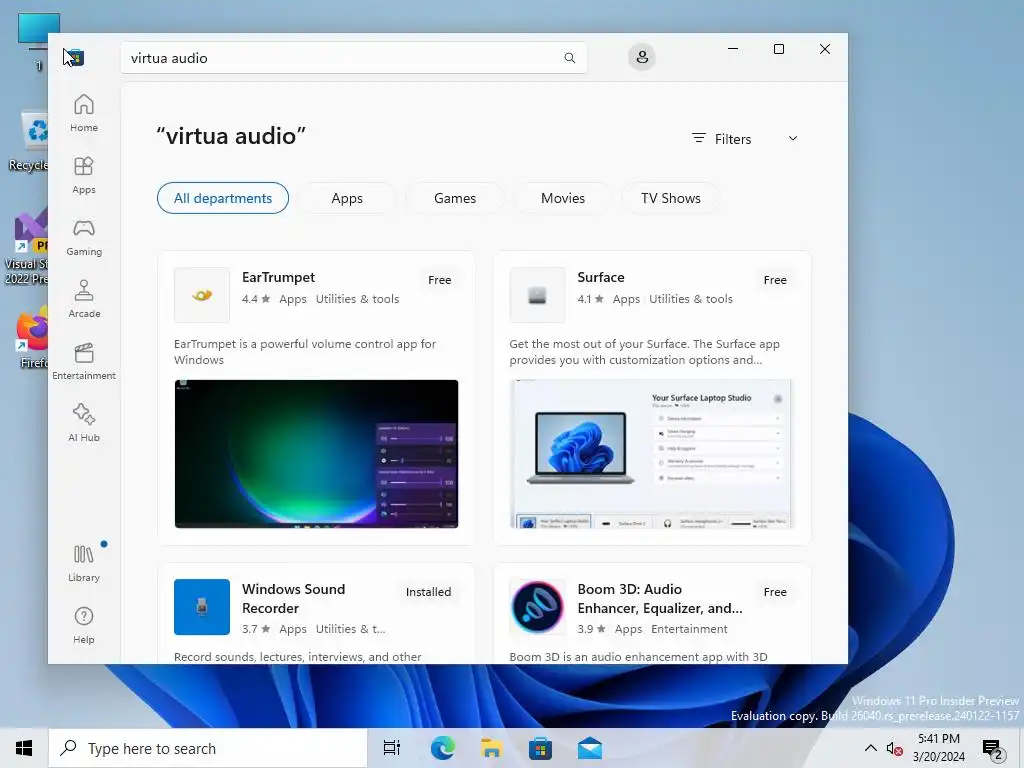This screenshot has height=768, width=1024.
Task: Click the 3.9 star rating of Boom 3D
Action: point(591,629)
